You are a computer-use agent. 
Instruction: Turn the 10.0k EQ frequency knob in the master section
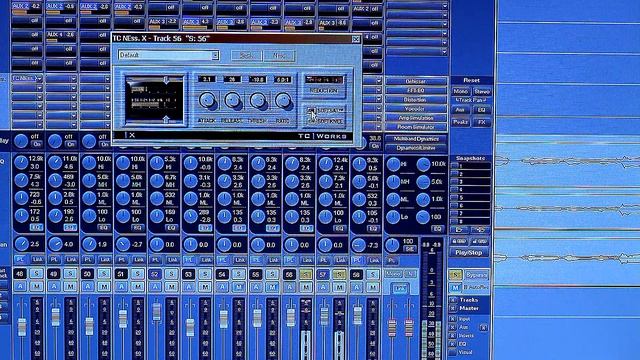(x=423, y=164)
